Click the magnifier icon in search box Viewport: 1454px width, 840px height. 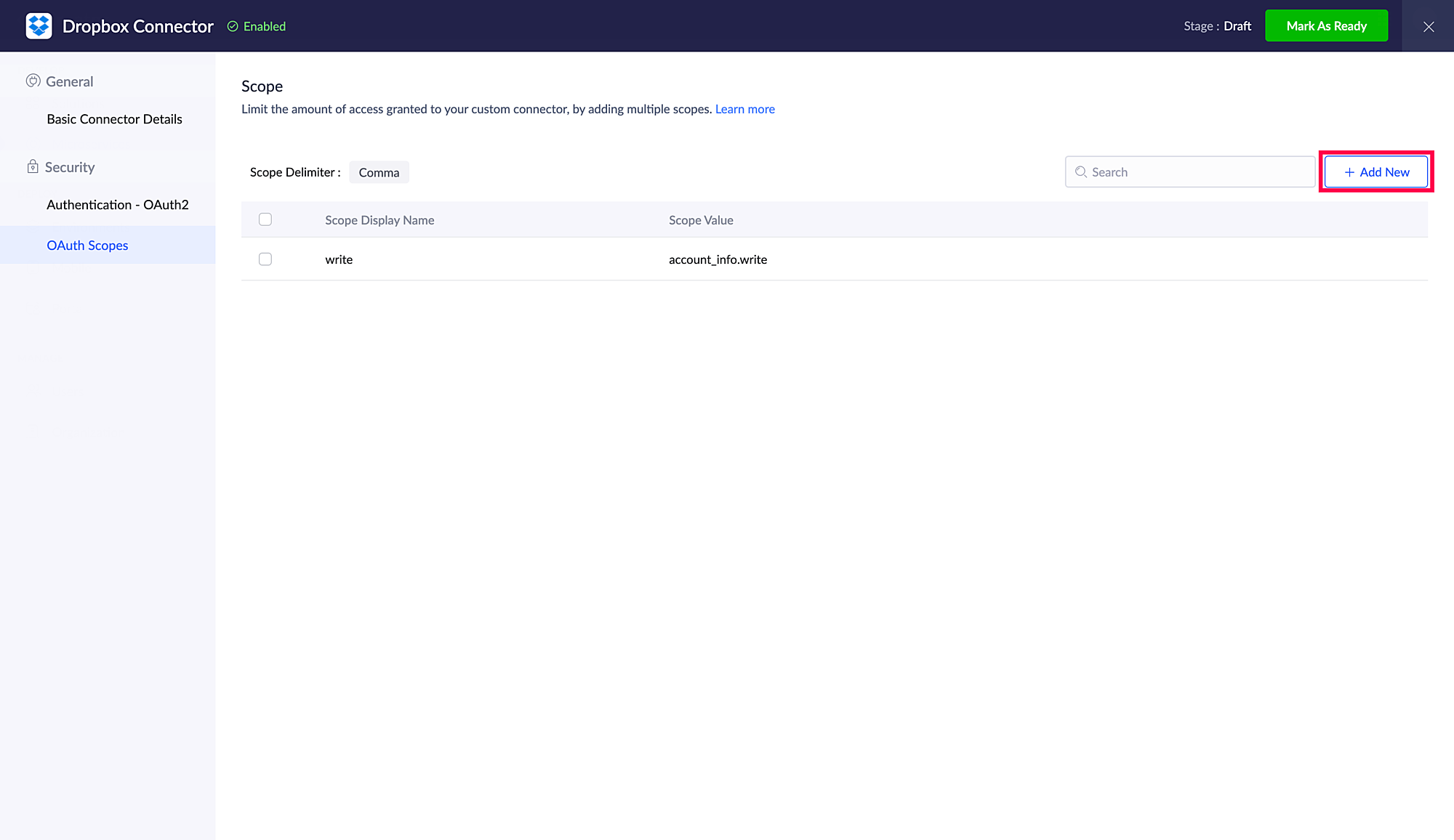tap(1081, 172)
